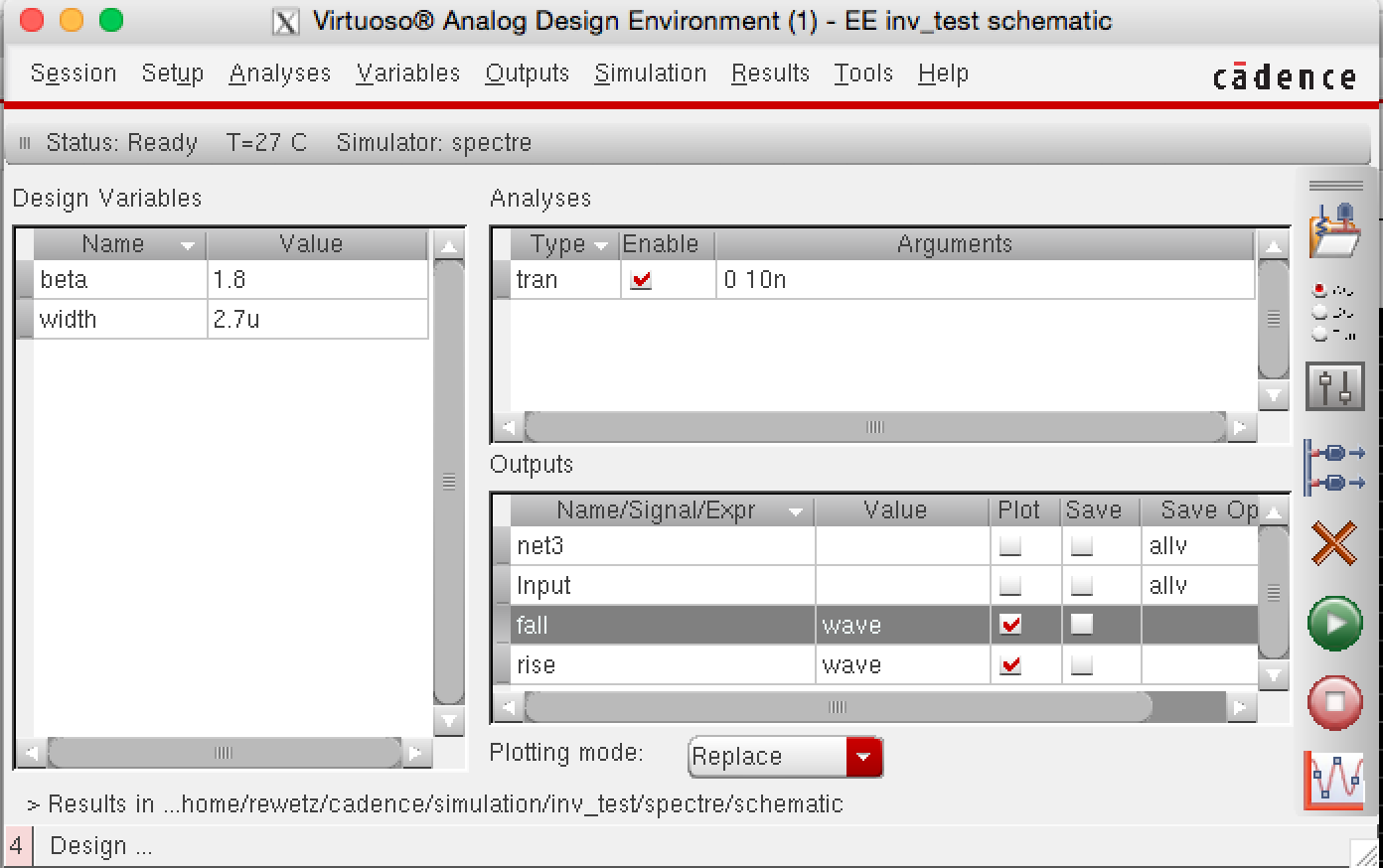Disable the tran analysis checkbox
1383x868 pixels.
641,281
